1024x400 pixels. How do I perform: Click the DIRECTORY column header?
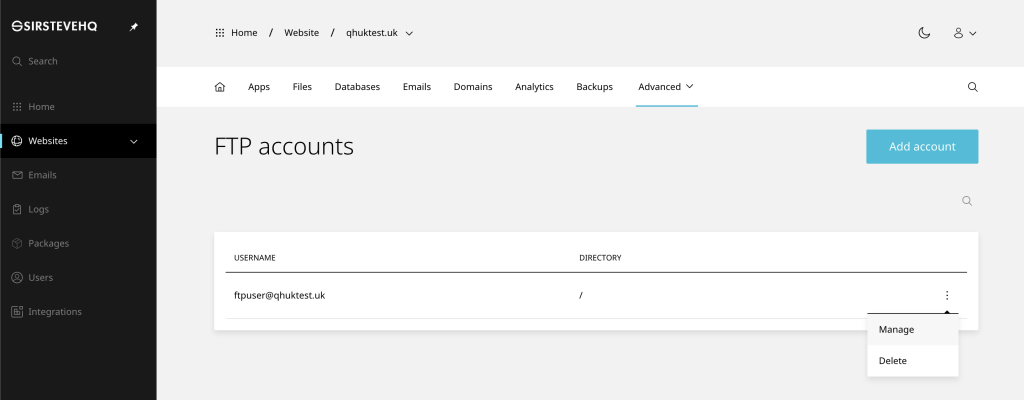600,258
